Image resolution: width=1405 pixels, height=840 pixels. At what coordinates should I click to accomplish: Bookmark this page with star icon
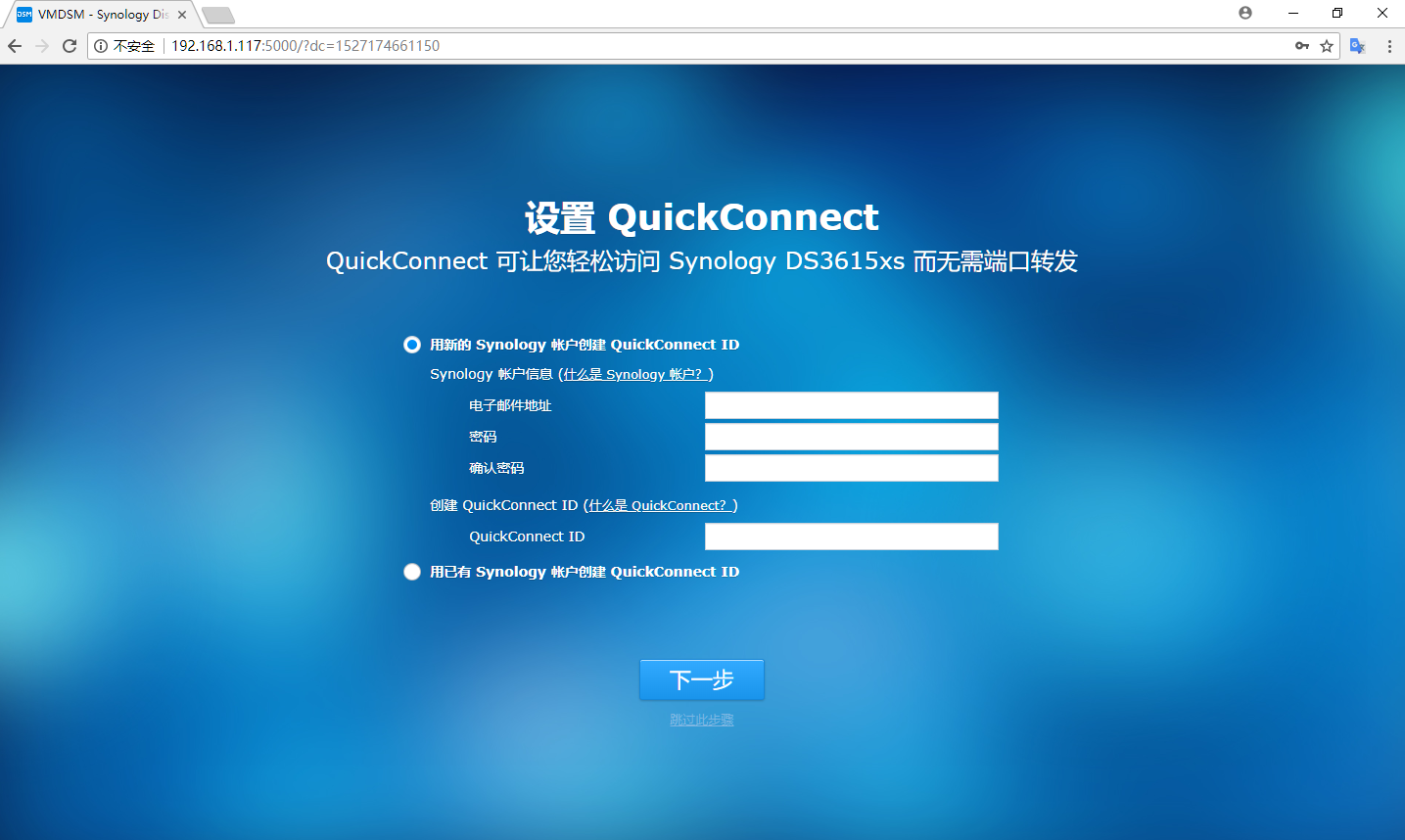[x=1327, y=46]
